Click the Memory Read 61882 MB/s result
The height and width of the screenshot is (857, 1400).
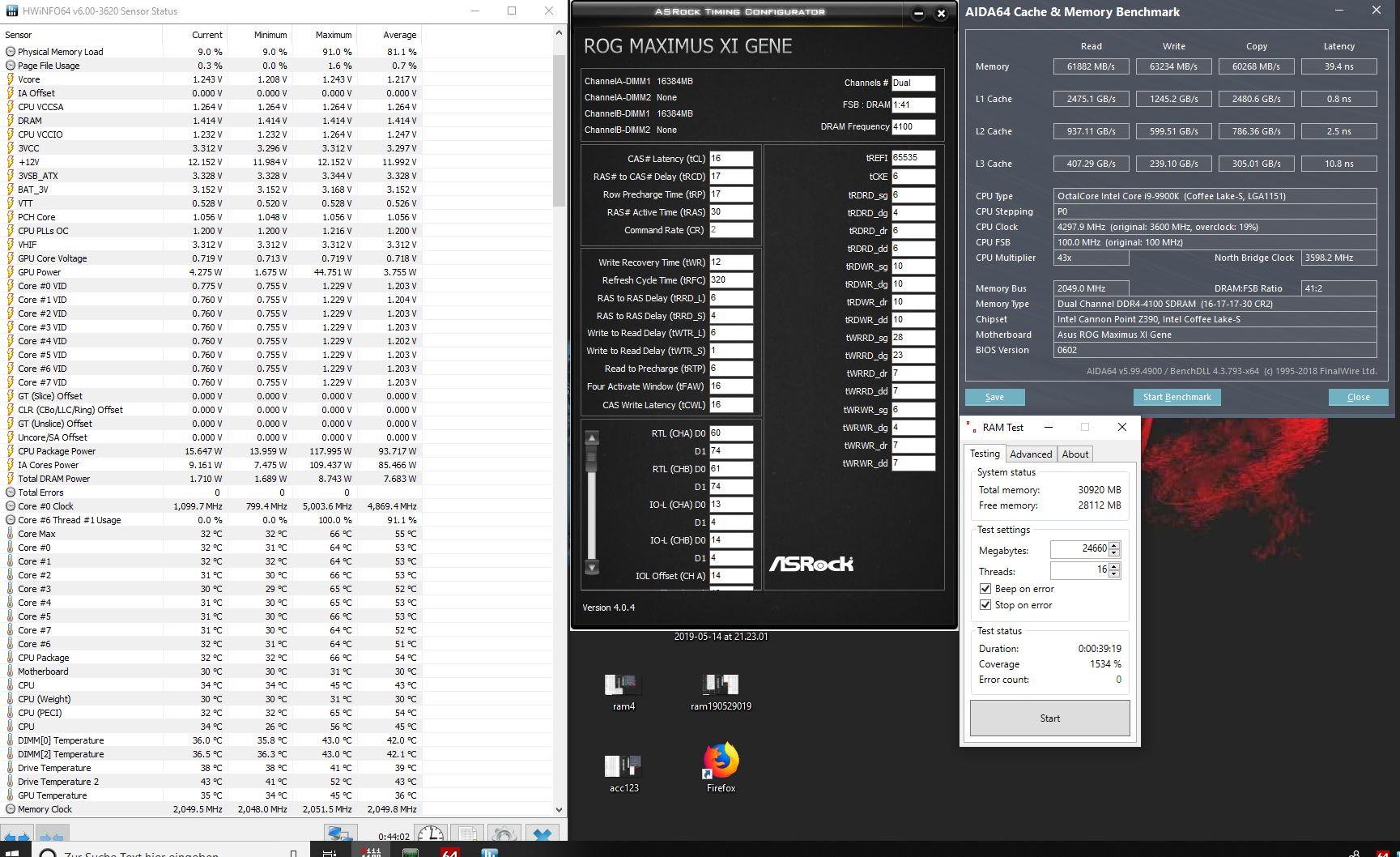click(1091, 66)
